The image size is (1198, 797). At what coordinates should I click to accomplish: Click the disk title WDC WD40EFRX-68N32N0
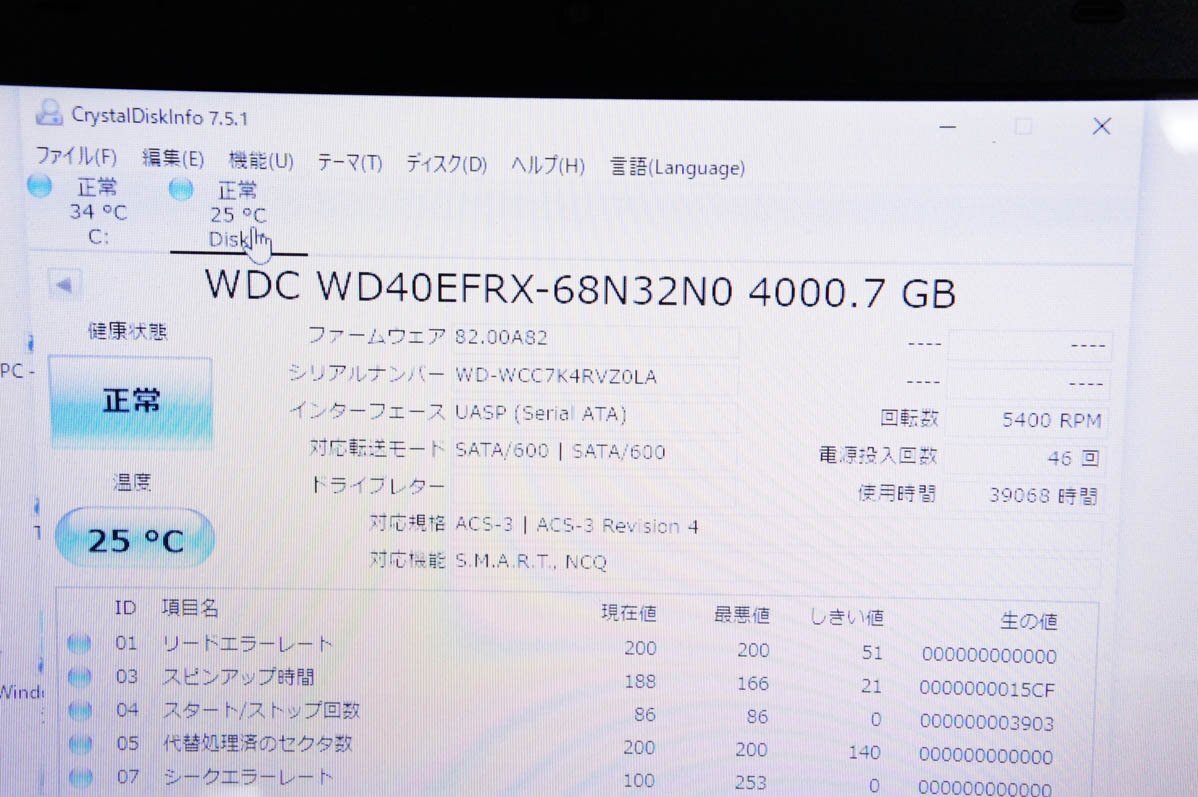click(468, 288)
